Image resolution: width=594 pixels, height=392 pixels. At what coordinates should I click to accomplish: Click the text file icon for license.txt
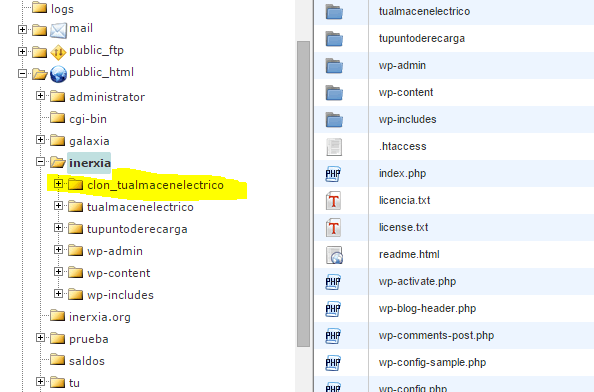[x=333, y=228]
